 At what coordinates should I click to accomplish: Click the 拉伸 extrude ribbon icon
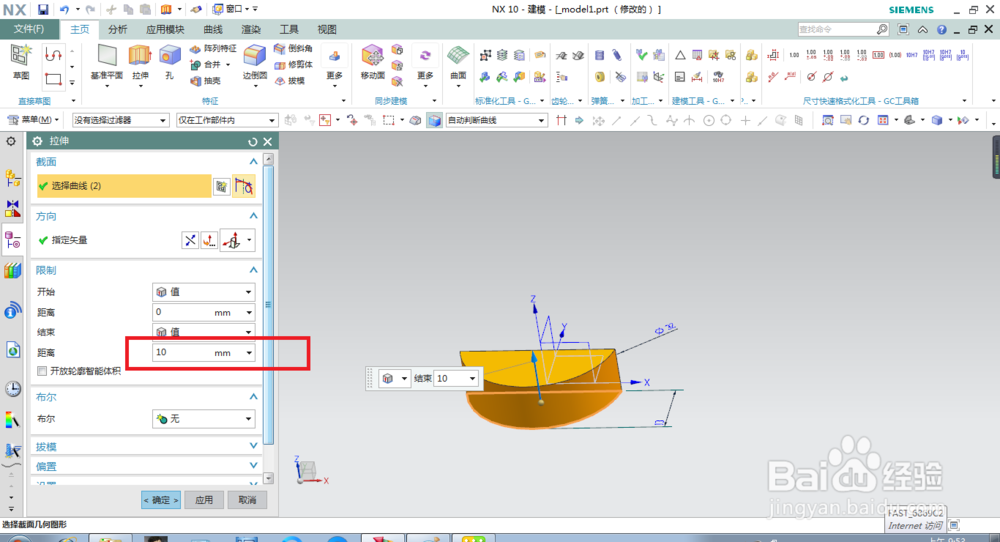[x=140, y=62]
